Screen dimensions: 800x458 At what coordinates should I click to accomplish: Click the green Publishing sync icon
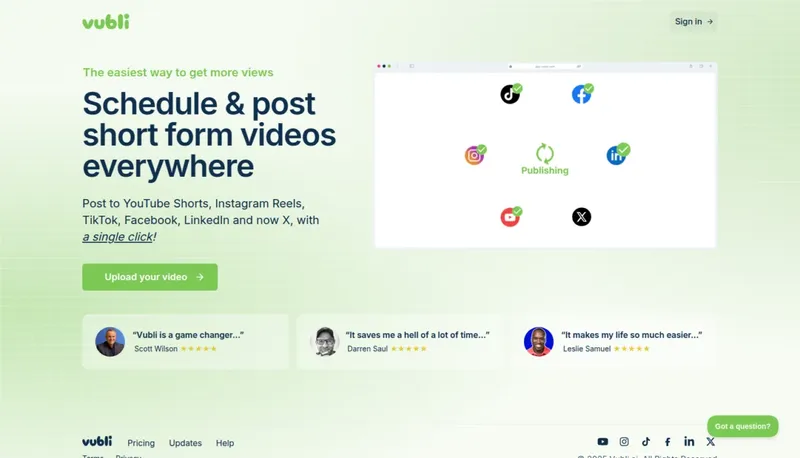pyautogui.click(x=545, y=153)
